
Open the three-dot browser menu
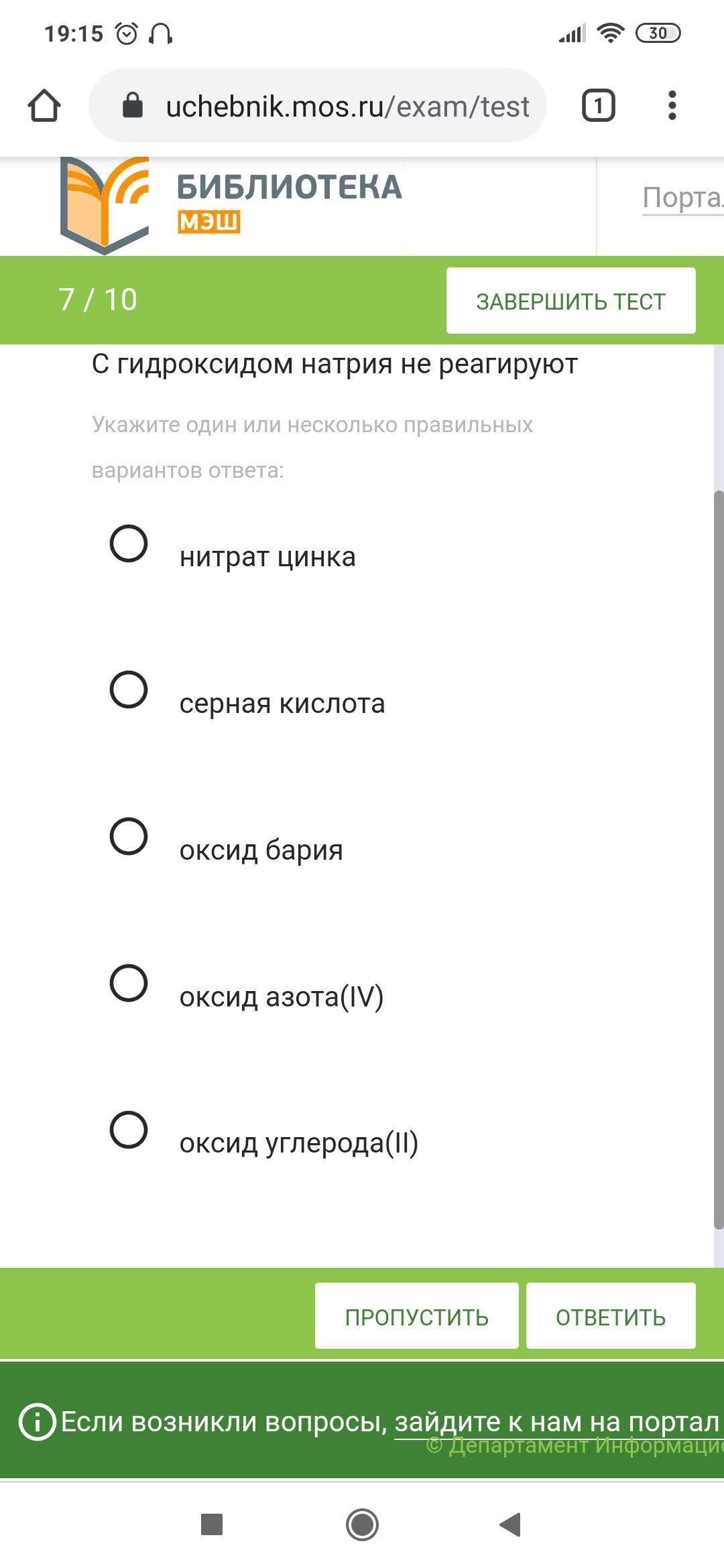click(x=672, y=106)
